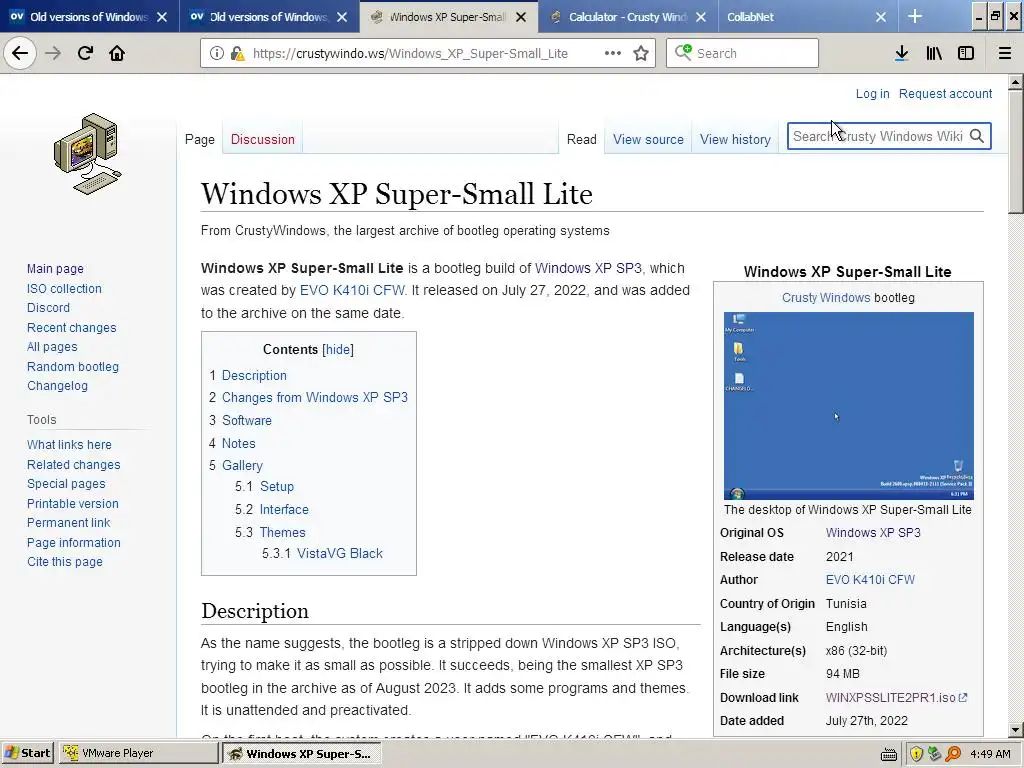Close the first Old versions of Windows tab

click(162, 17)
